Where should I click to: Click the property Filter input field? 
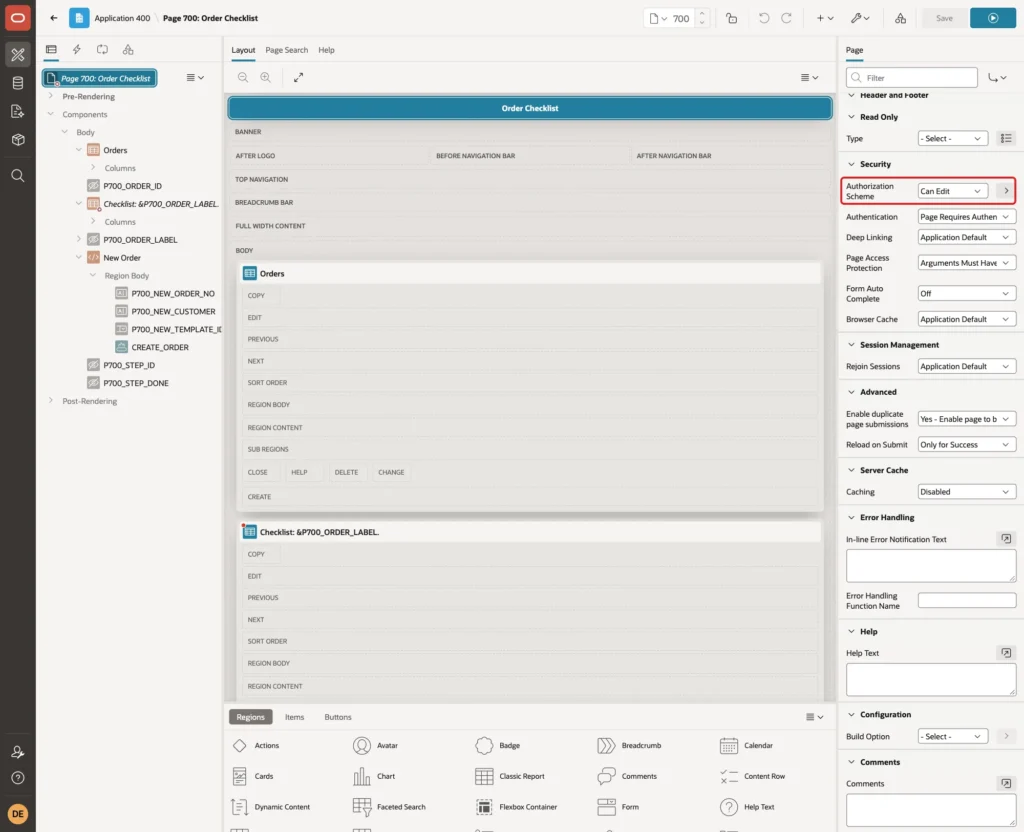coord(912,78)
